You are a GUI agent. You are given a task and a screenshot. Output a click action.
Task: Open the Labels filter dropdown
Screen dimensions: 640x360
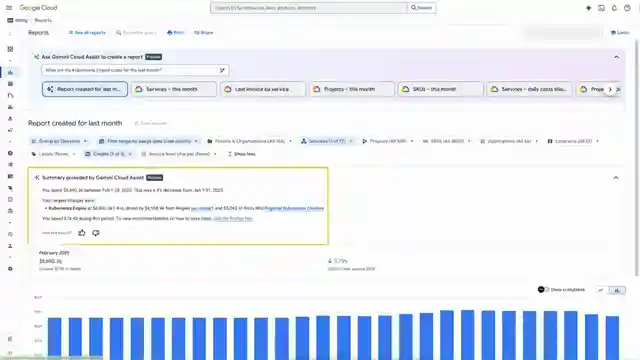pyautogui.click(x=53, y=154)
